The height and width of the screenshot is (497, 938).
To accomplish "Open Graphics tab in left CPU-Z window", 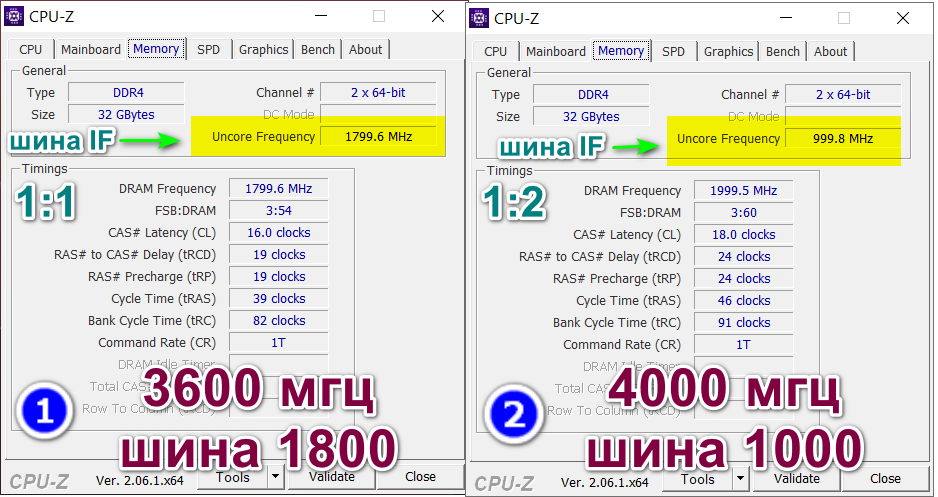I will pos(263,50).
